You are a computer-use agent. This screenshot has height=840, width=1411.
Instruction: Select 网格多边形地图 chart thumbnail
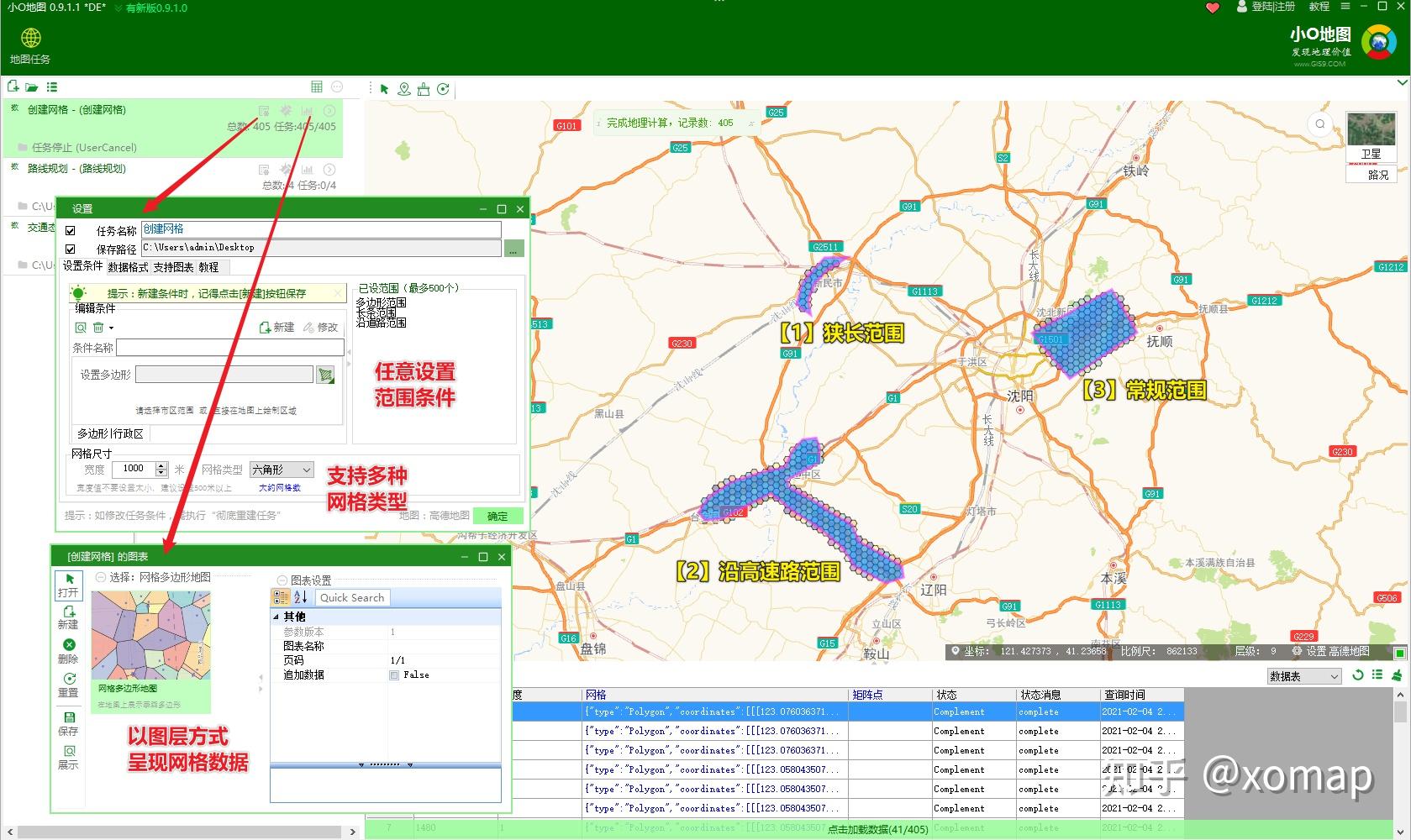pyautogui.click(x=151, y=652)
